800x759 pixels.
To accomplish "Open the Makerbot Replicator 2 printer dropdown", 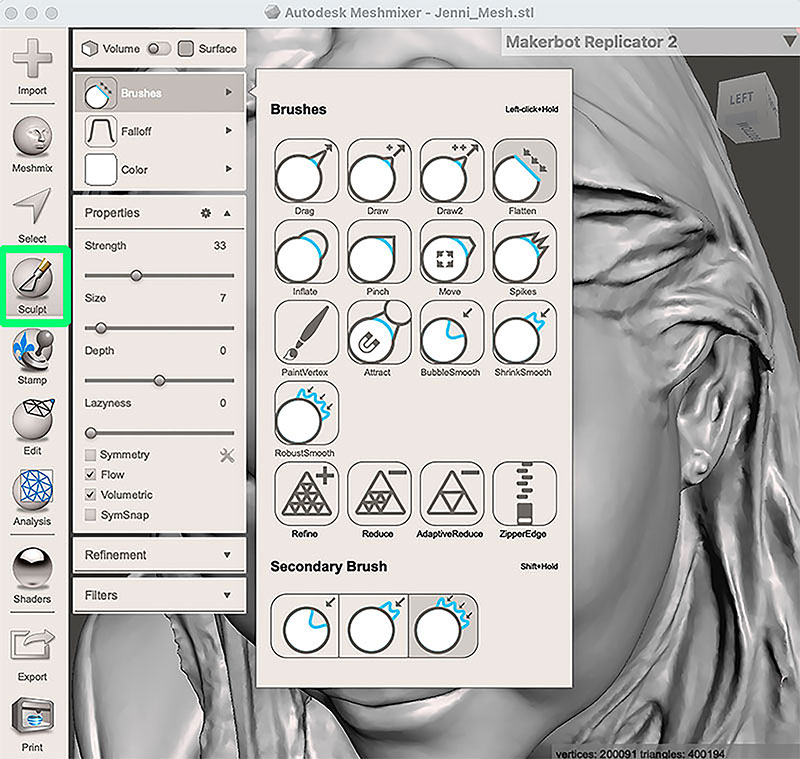I will click(x=651, y=42).
